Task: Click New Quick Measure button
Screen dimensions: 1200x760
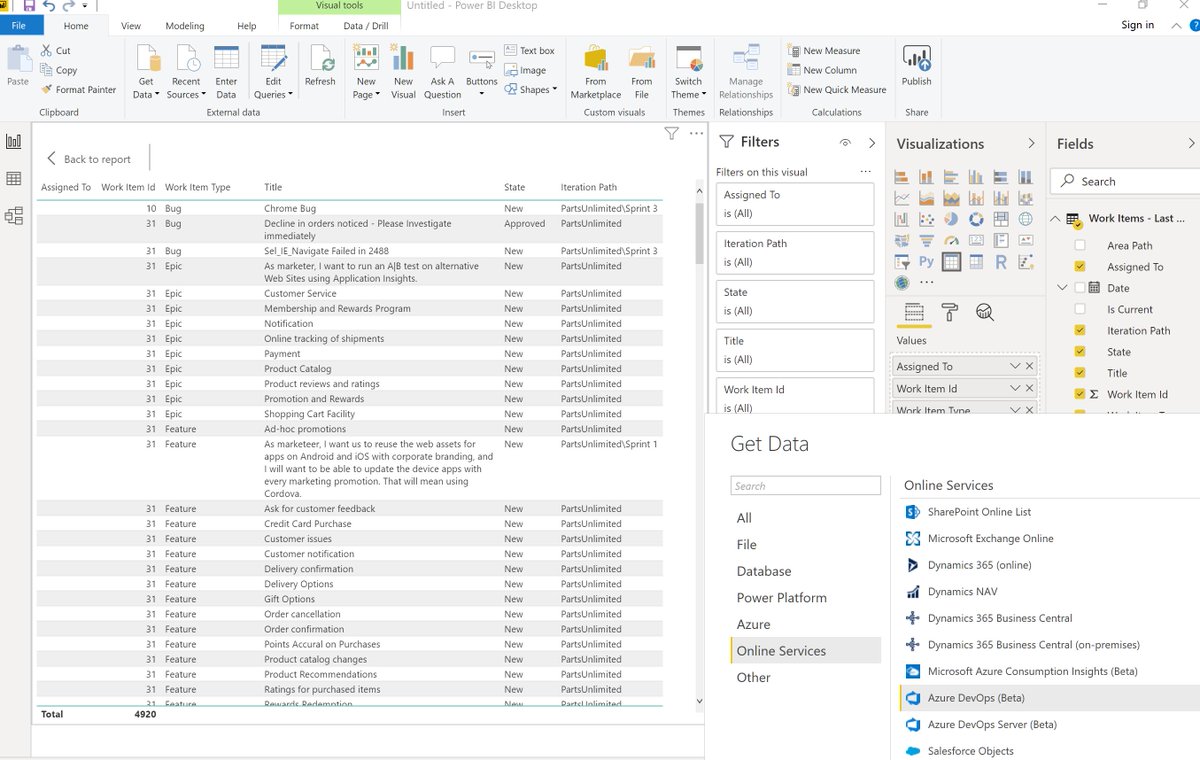Action: (837, 90)
